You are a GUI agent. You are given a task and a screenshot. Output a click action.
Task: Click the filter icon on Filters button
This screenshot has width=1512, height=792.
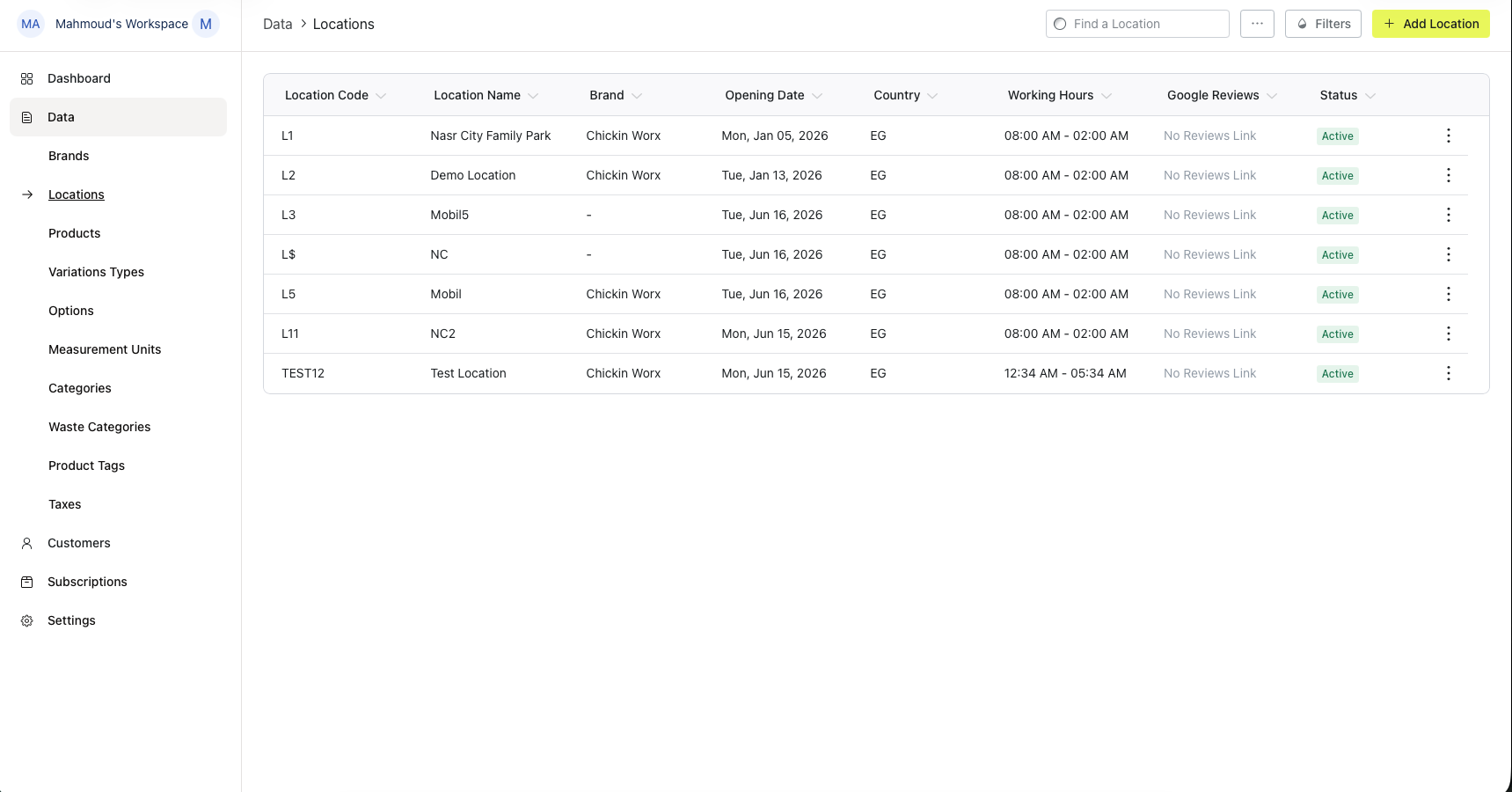(x=1303, y=24)
